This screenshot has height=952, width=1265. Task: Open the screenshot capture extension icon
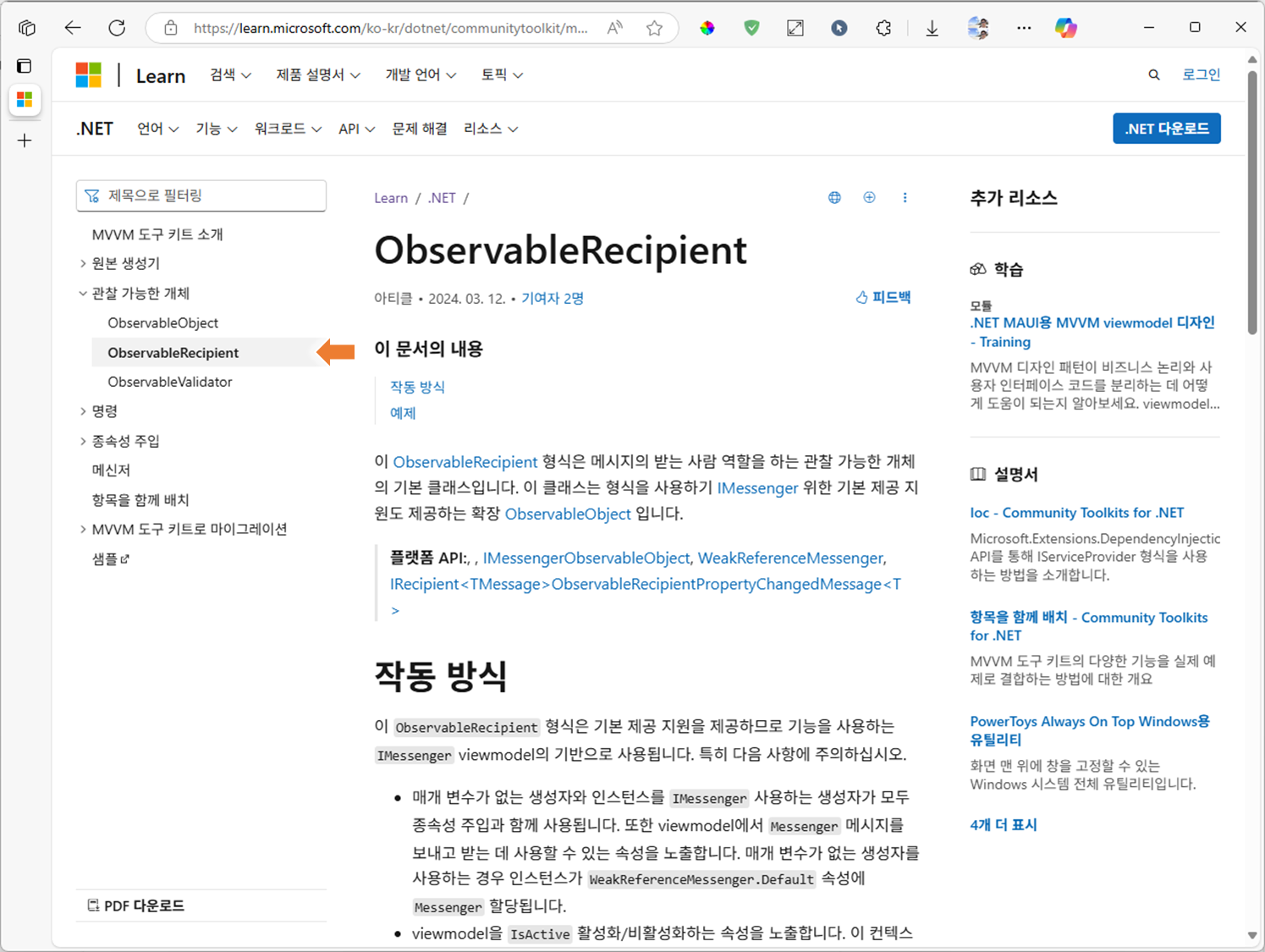[x=795, y=28]
